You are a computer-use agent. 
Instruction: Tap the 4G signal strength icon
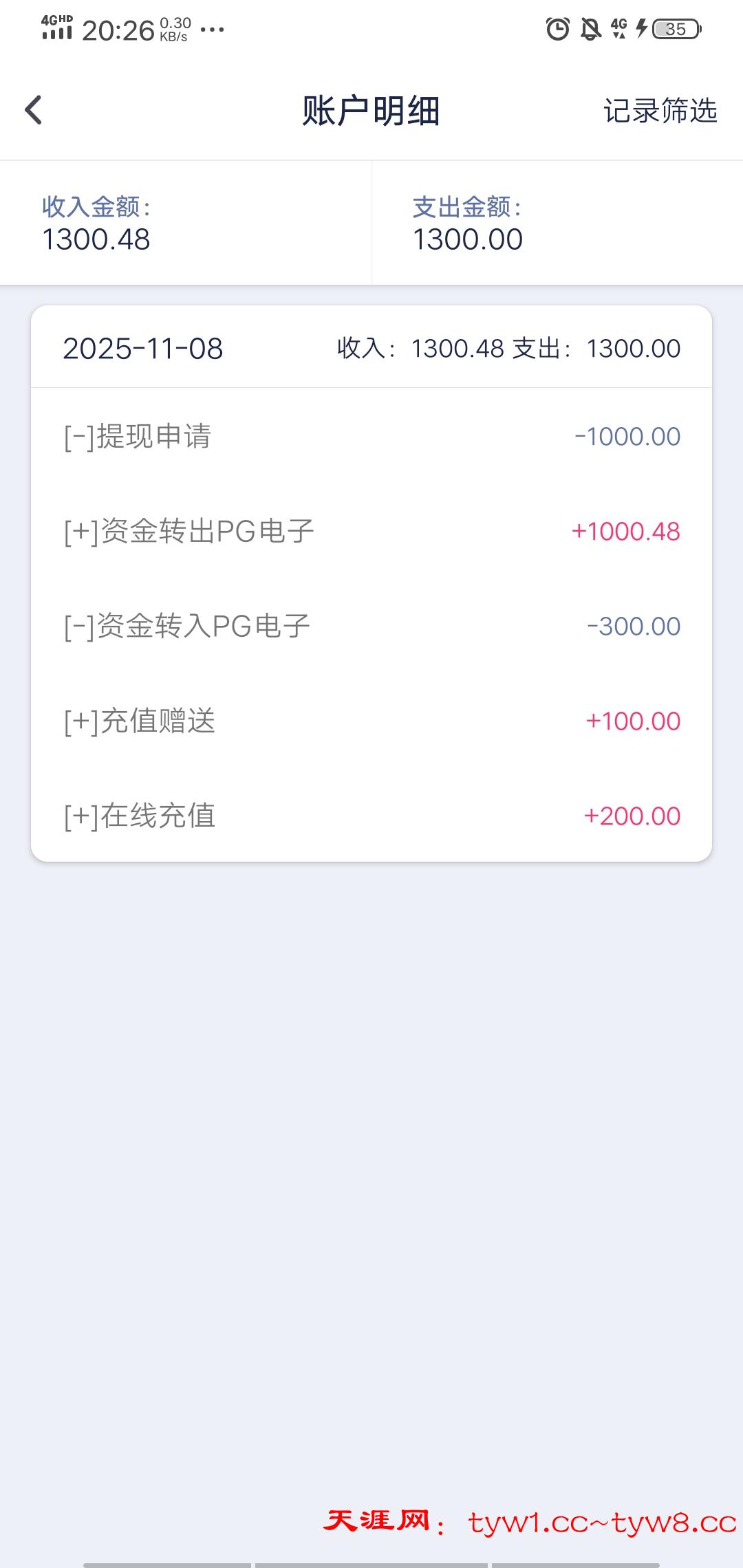(x=56, y=28)
